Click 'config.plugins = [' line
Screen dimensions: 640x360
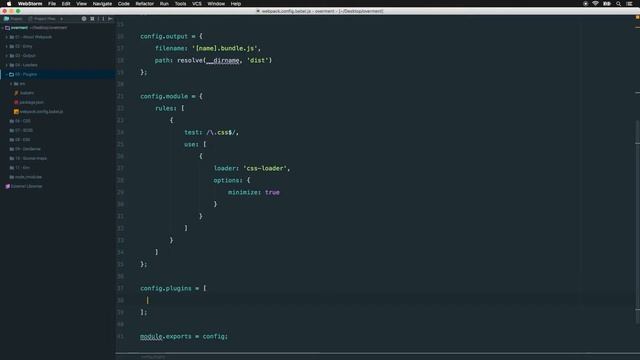click(173, 288)
